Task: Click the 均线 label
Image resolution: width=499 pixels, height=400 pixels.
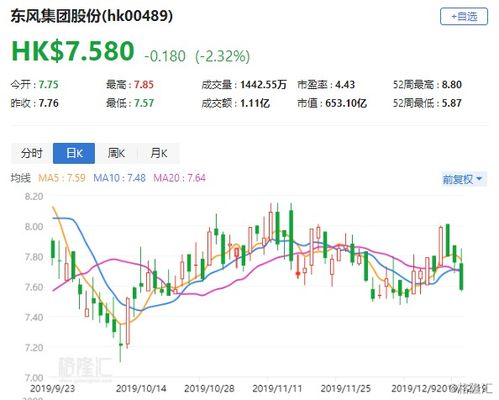Action: coord(21,178)
